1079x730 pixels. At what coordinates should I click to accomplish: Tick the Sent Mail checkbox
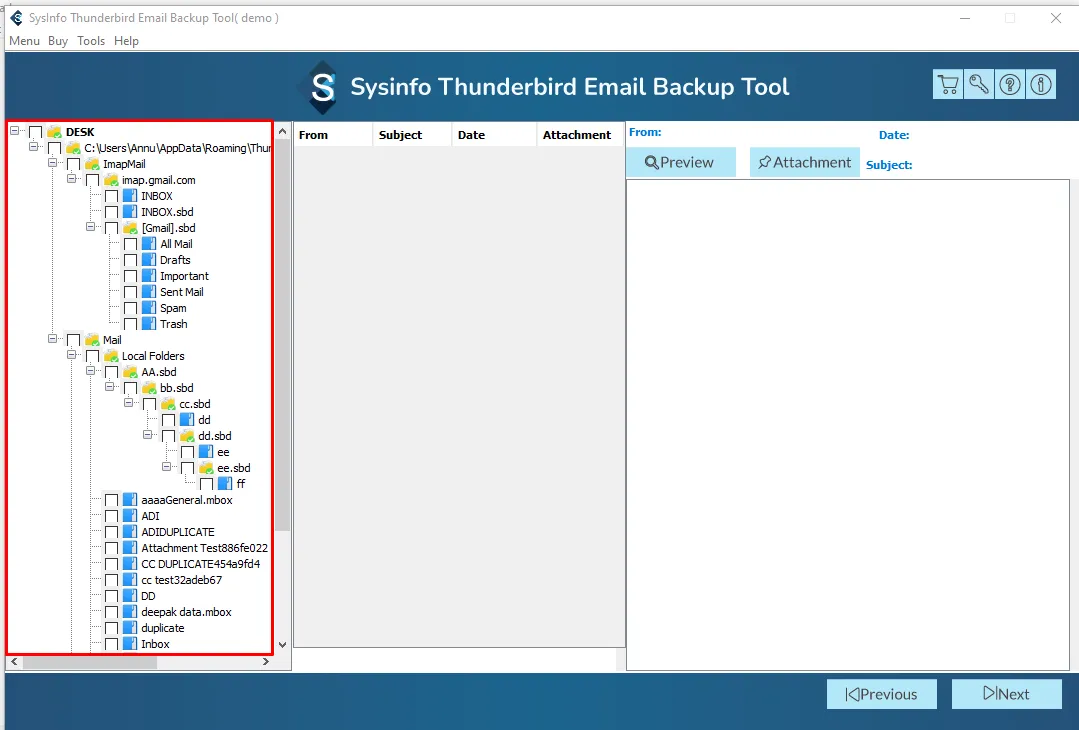click(130, 292)
